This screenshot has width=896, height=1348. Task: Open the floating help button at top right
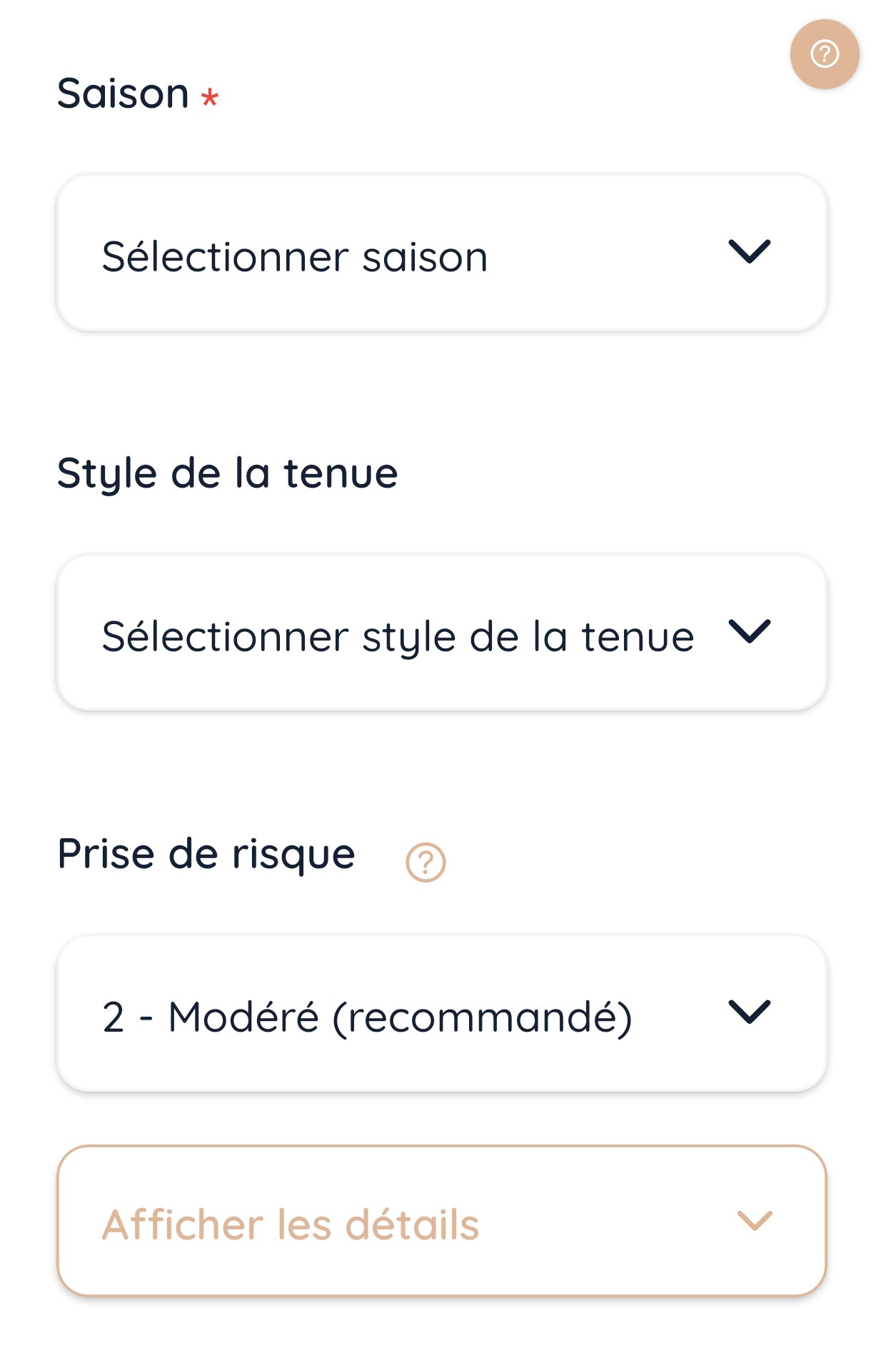click(824, 54)
